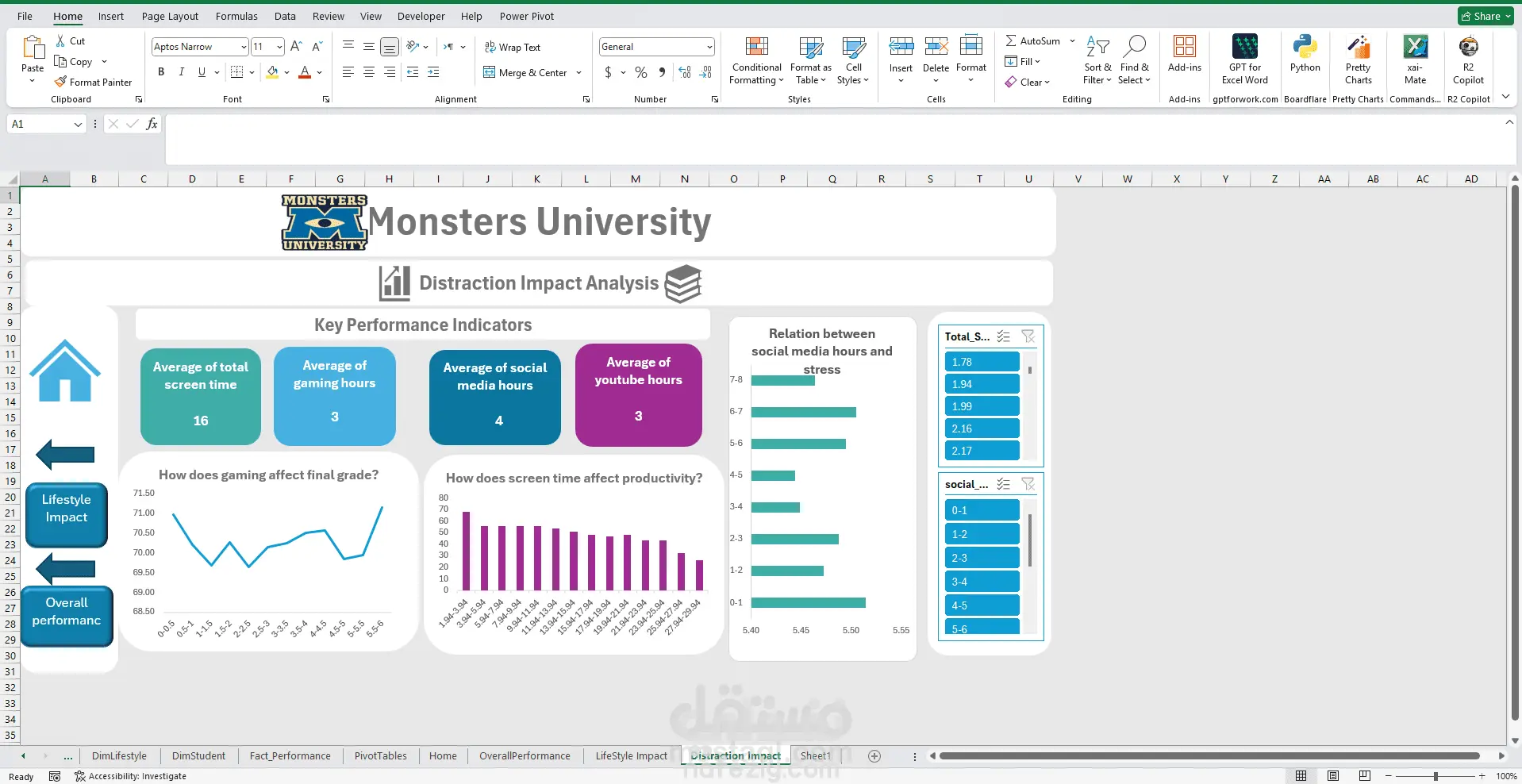The width and height of the screenshot is (1522, 784).
Task: Launch GPT for Excel Word
Action: click(x=1245, y=60)
